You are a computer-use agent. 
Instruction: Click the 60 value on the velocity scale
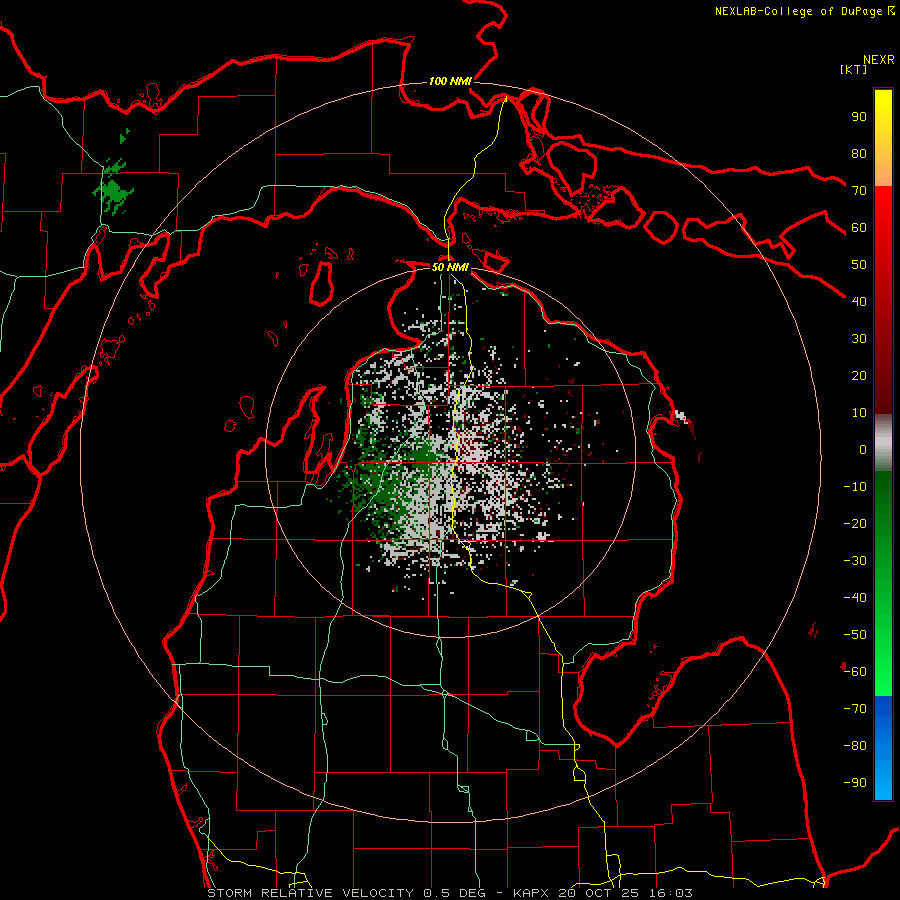pyautogui.click(x=859, y=227)
